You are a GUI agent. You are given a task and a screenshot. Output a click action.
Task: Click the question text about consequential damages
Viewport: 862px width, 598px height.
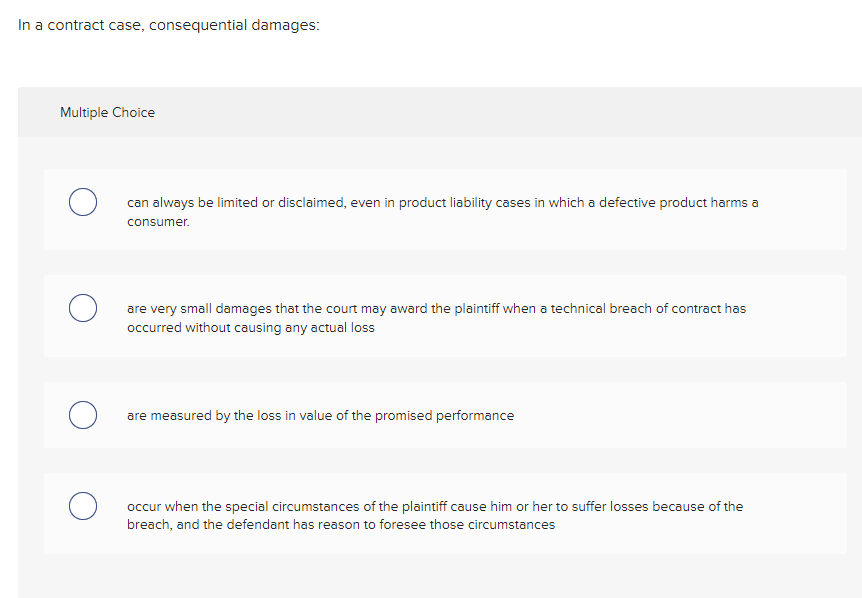click(x=169, y=24)
